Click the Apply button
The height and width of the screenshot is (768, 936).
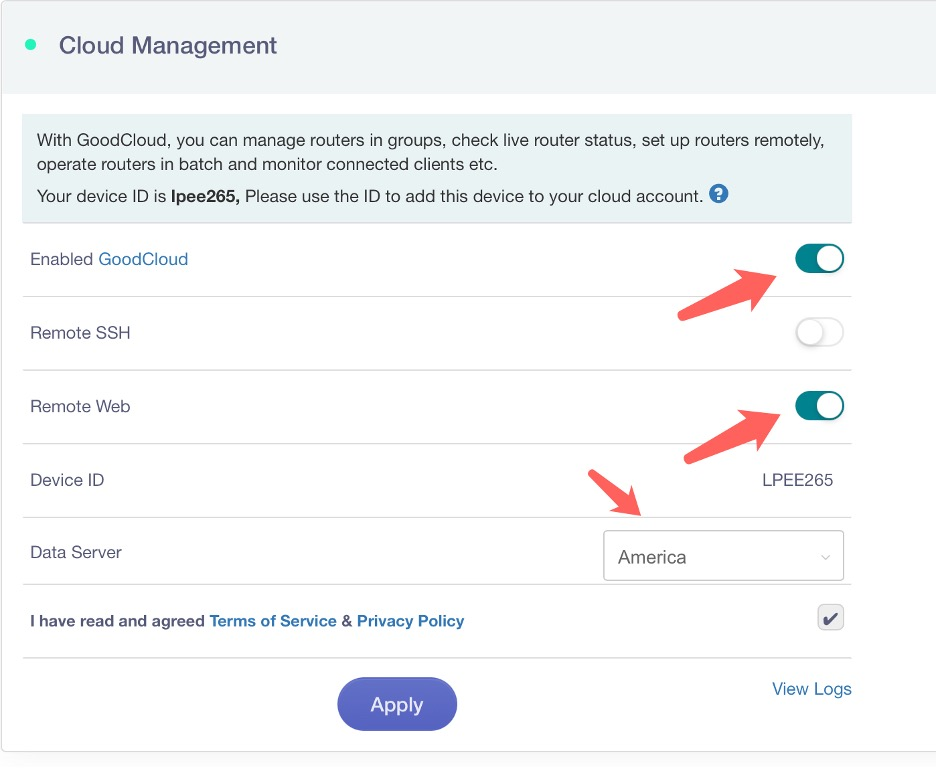(397, 704)
